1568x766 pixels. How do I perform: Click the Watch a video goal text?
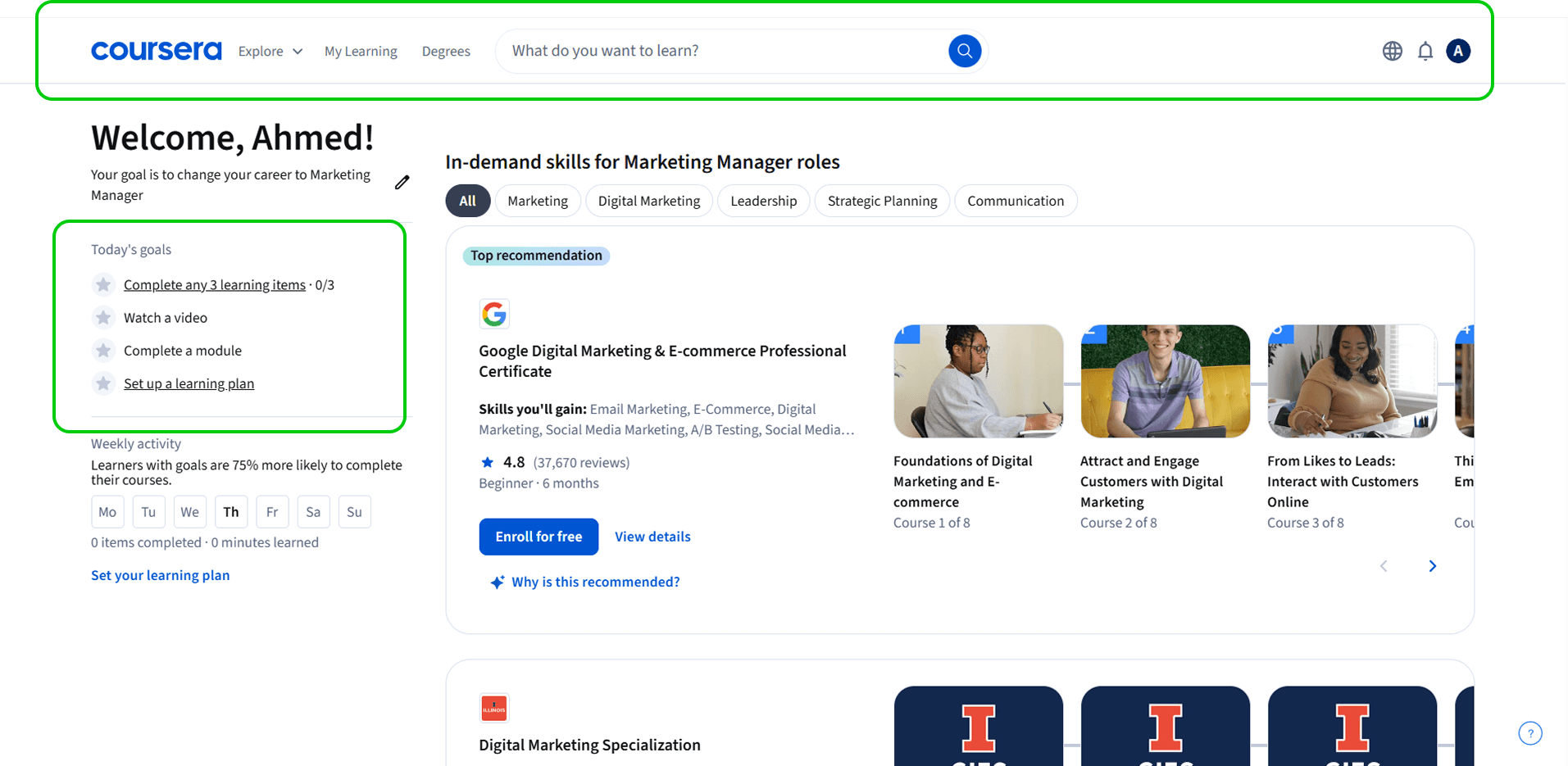[166, 318]
